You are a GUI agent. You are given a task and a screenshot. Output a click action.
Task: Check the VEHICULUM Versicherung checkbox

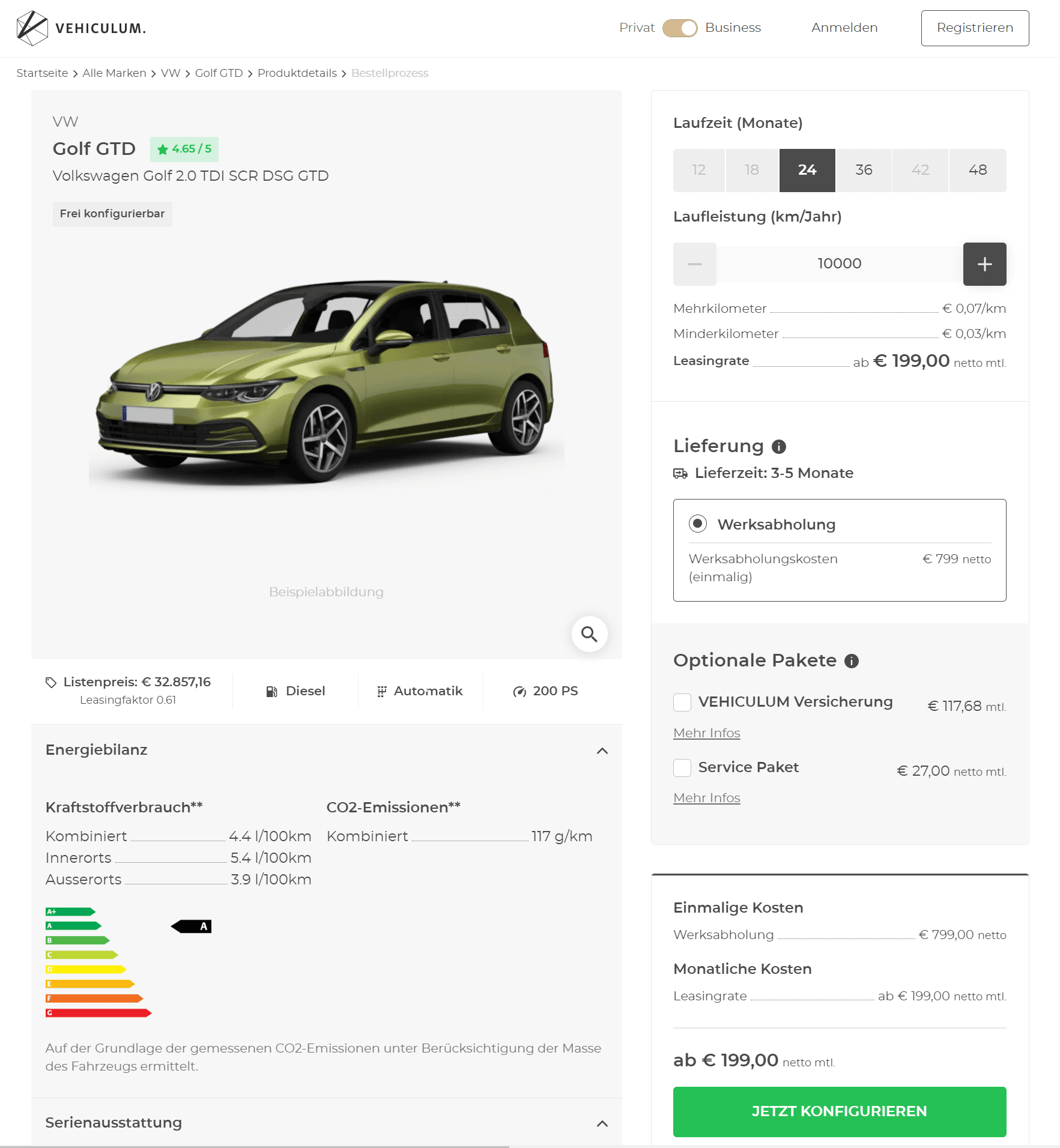coord(682,702)
